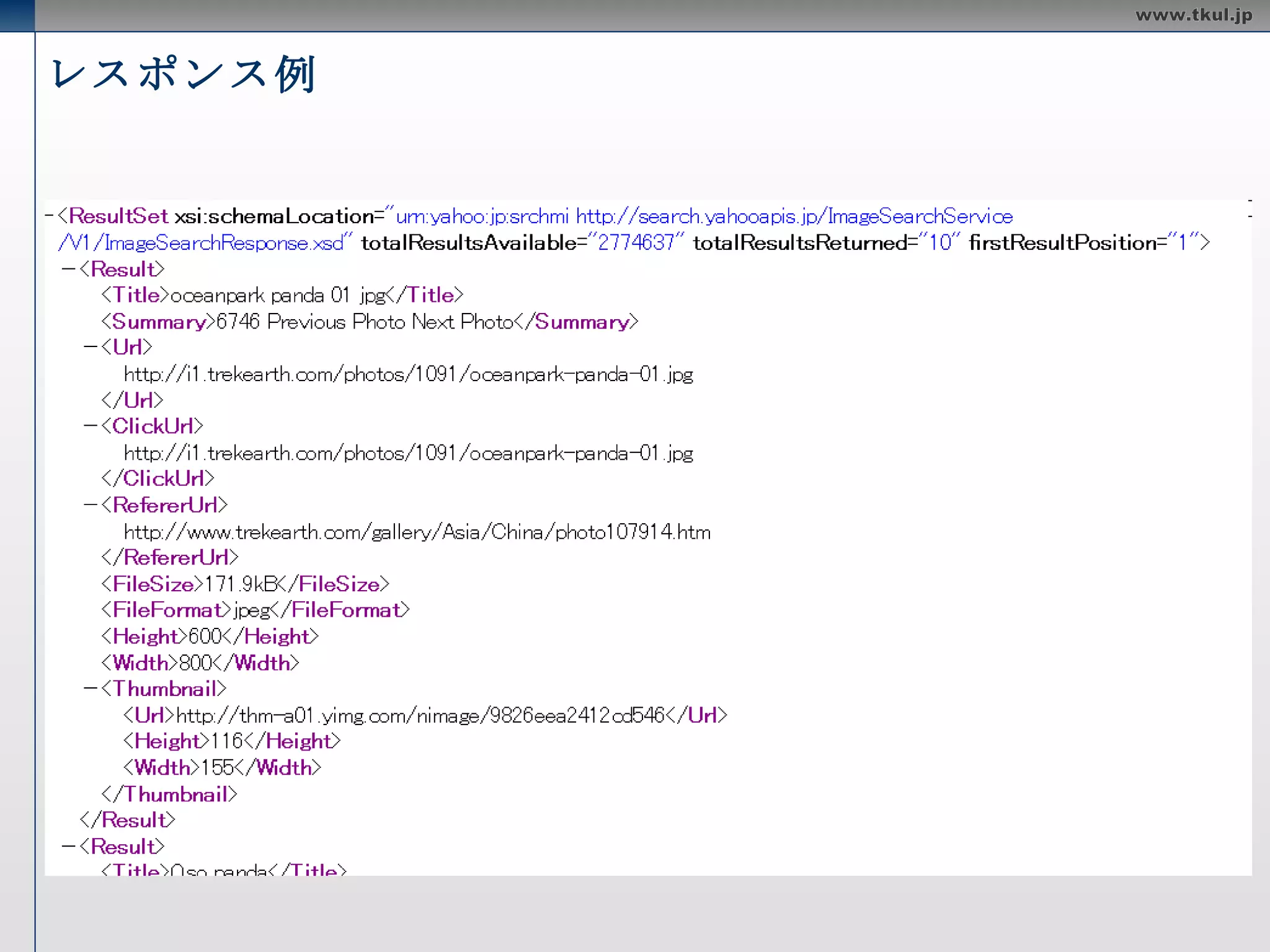Click the ResultSet opening tag name
The image size is (1270, 952).
point(118,216)
